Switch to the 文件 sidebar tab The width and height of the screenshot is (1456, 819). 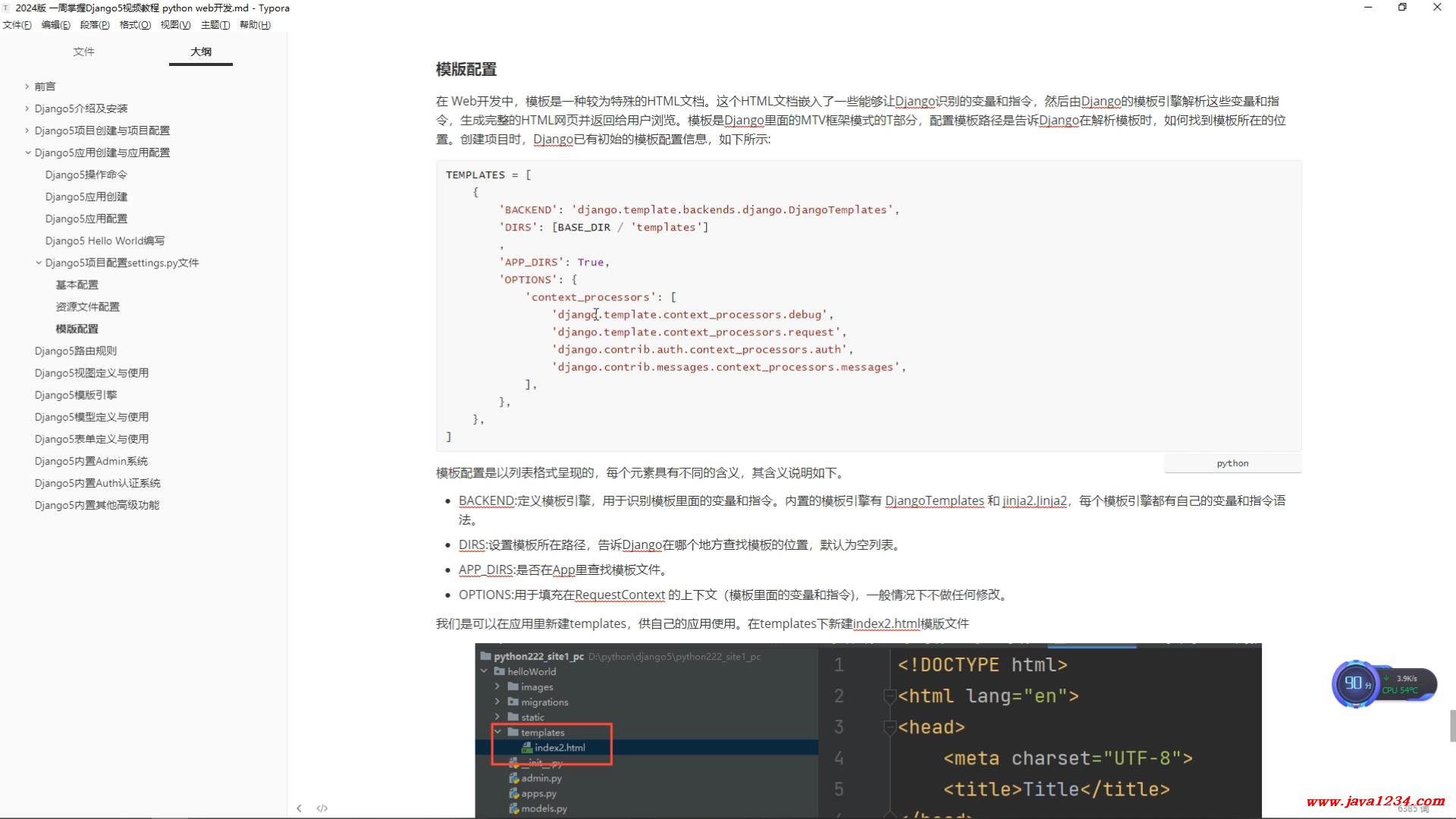[83, 52]
